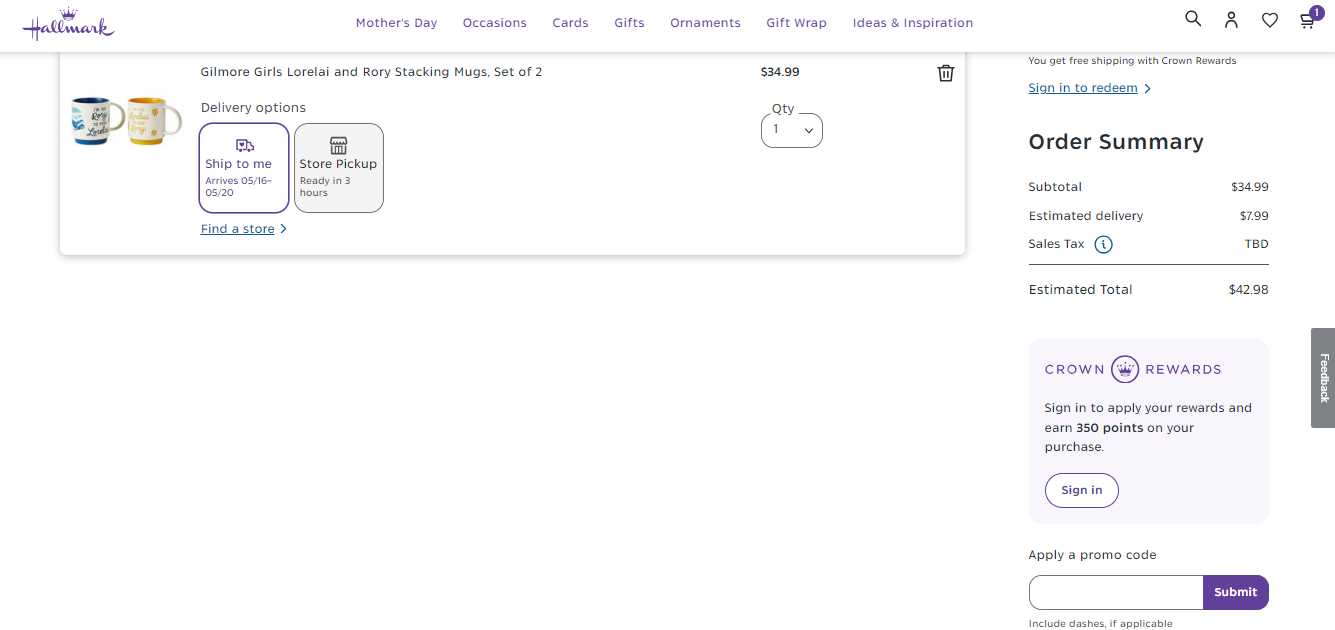Open the account profile icon

(x=1231, y=20)
